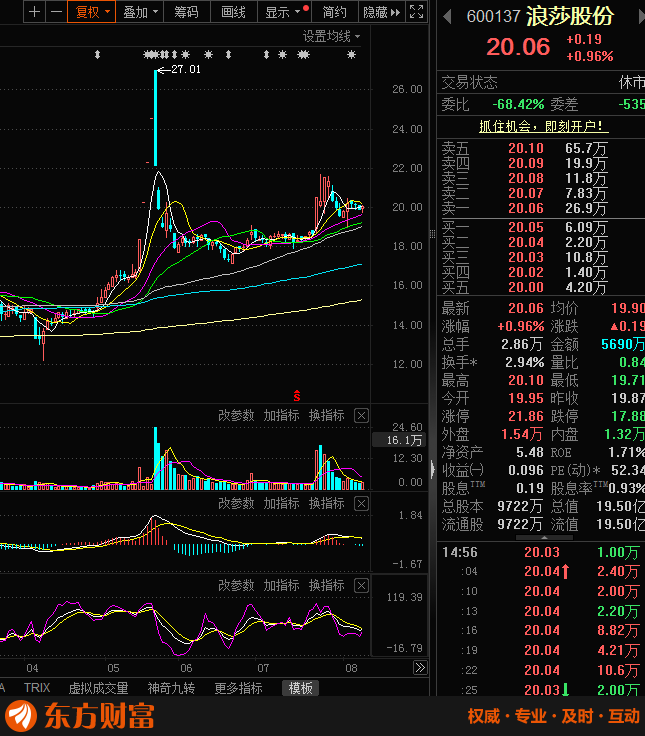Click the 东方财富 logo
This screenshot has width=645, height=736.
(80, 716)
